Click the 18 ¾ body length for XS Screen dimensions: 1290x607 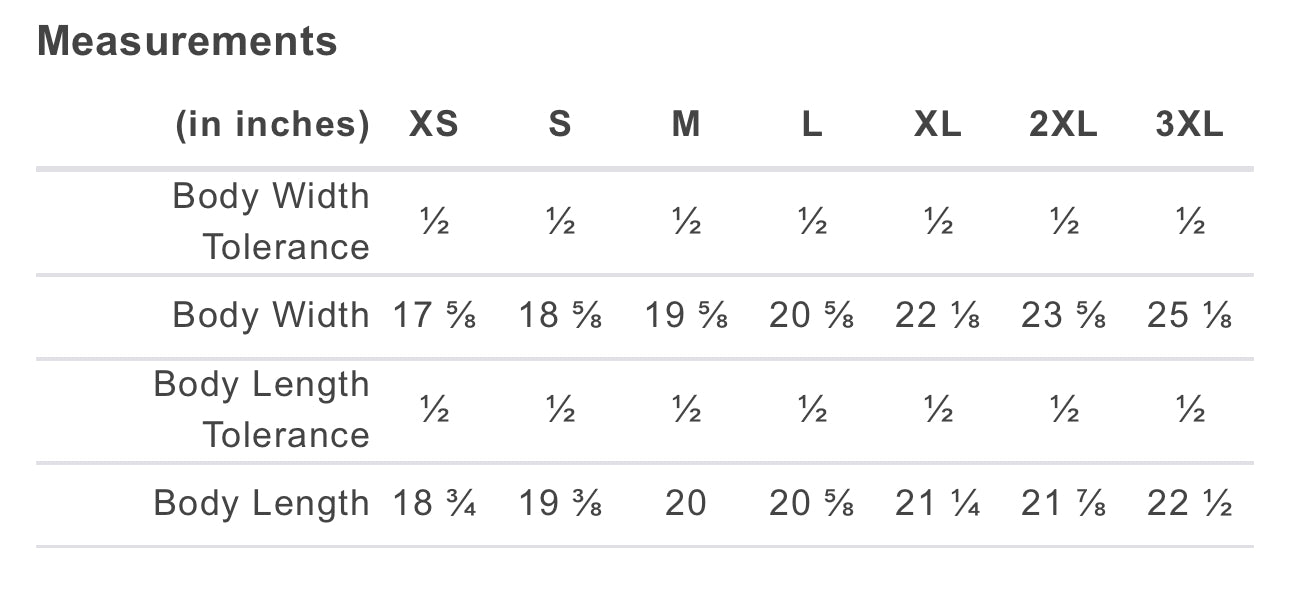434,504
